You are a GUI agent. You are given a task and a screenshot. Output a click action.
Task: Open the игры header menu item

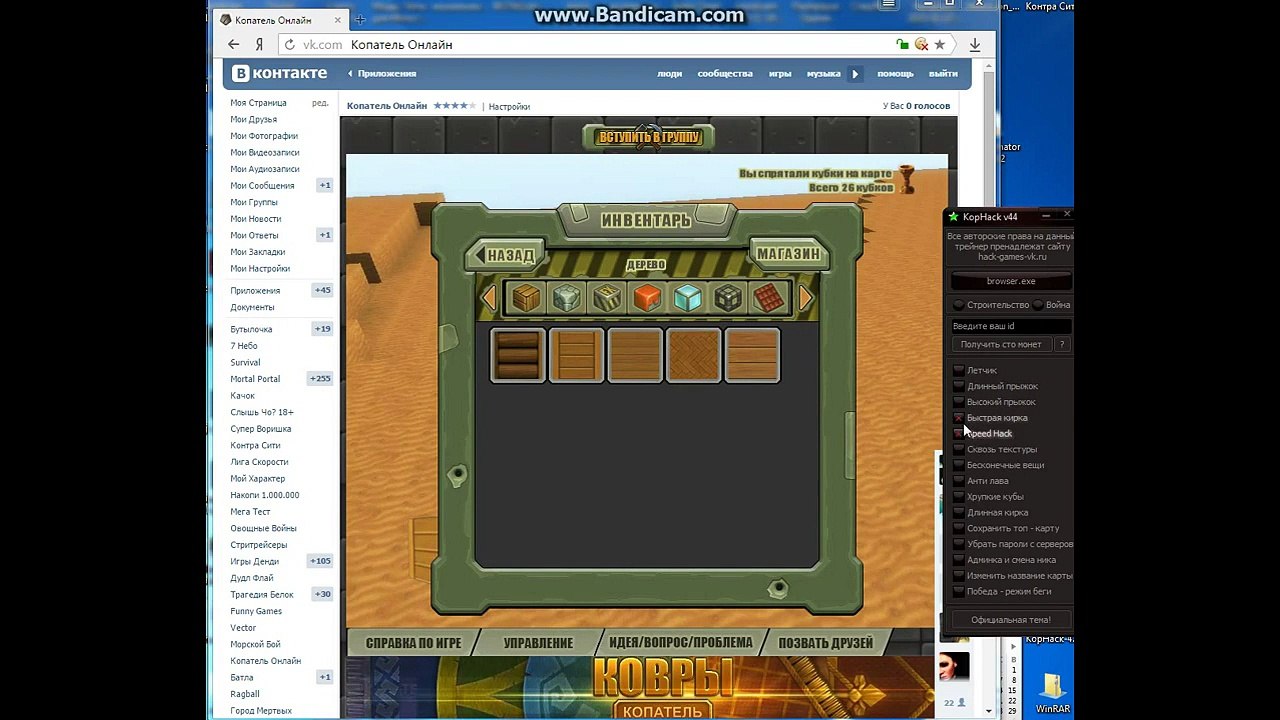click(780, 73)
